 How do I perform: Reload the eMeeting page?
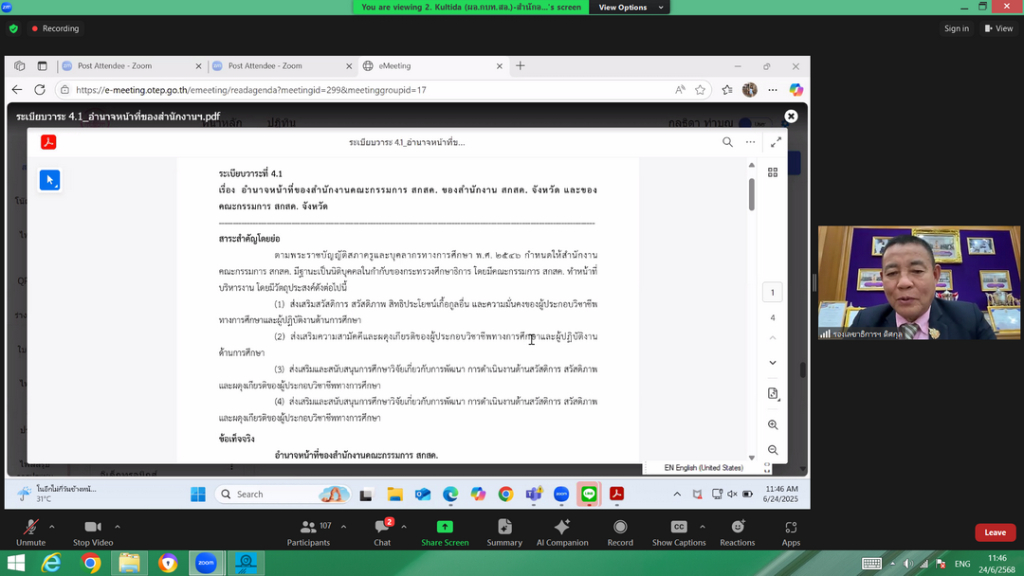tap(40, 89)
